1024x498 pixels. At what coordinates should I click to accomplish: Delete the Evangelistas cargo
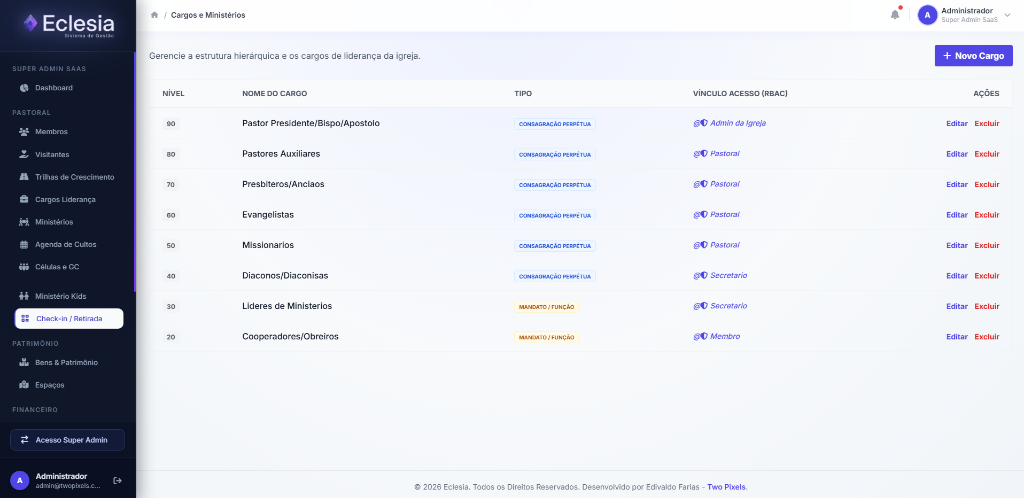tap(987, 215)
